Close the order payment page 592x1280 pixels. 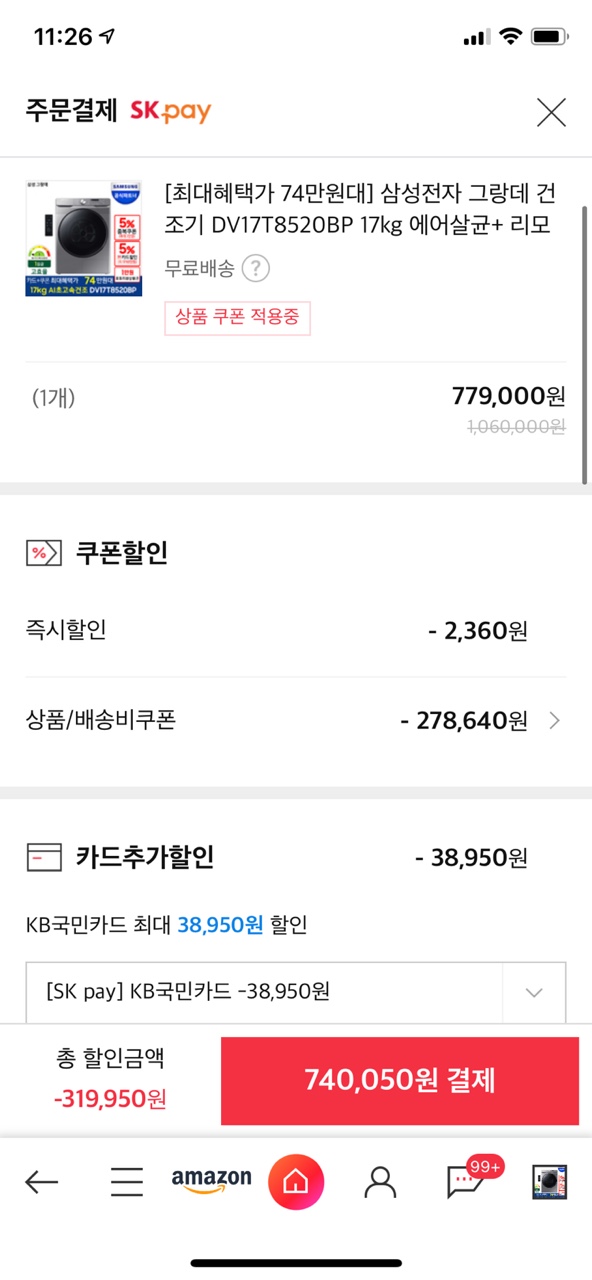point(551,112)
